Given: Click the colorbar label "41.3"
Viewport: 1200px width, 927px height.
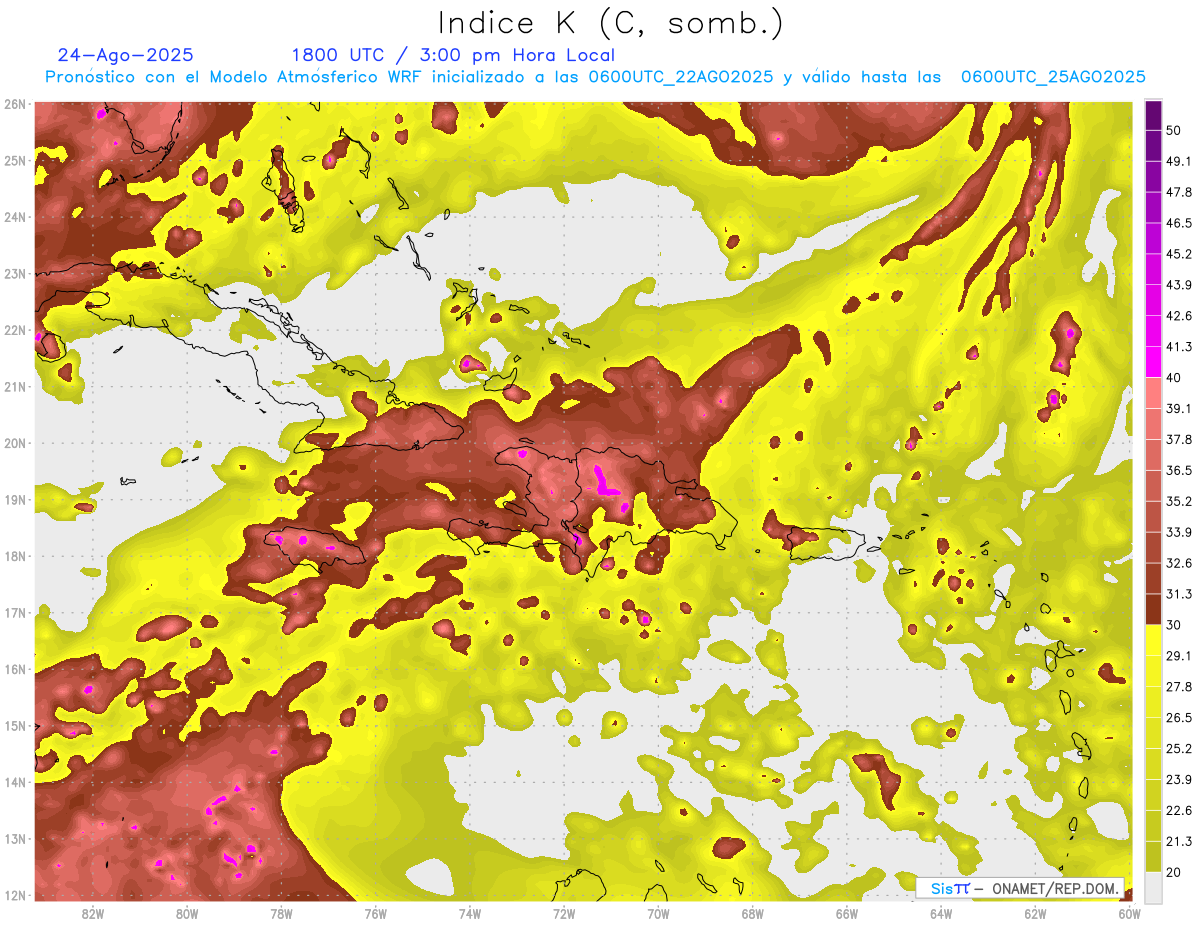Looking at the screenshot, I should pyautogui.click(x=1178, y=347).
